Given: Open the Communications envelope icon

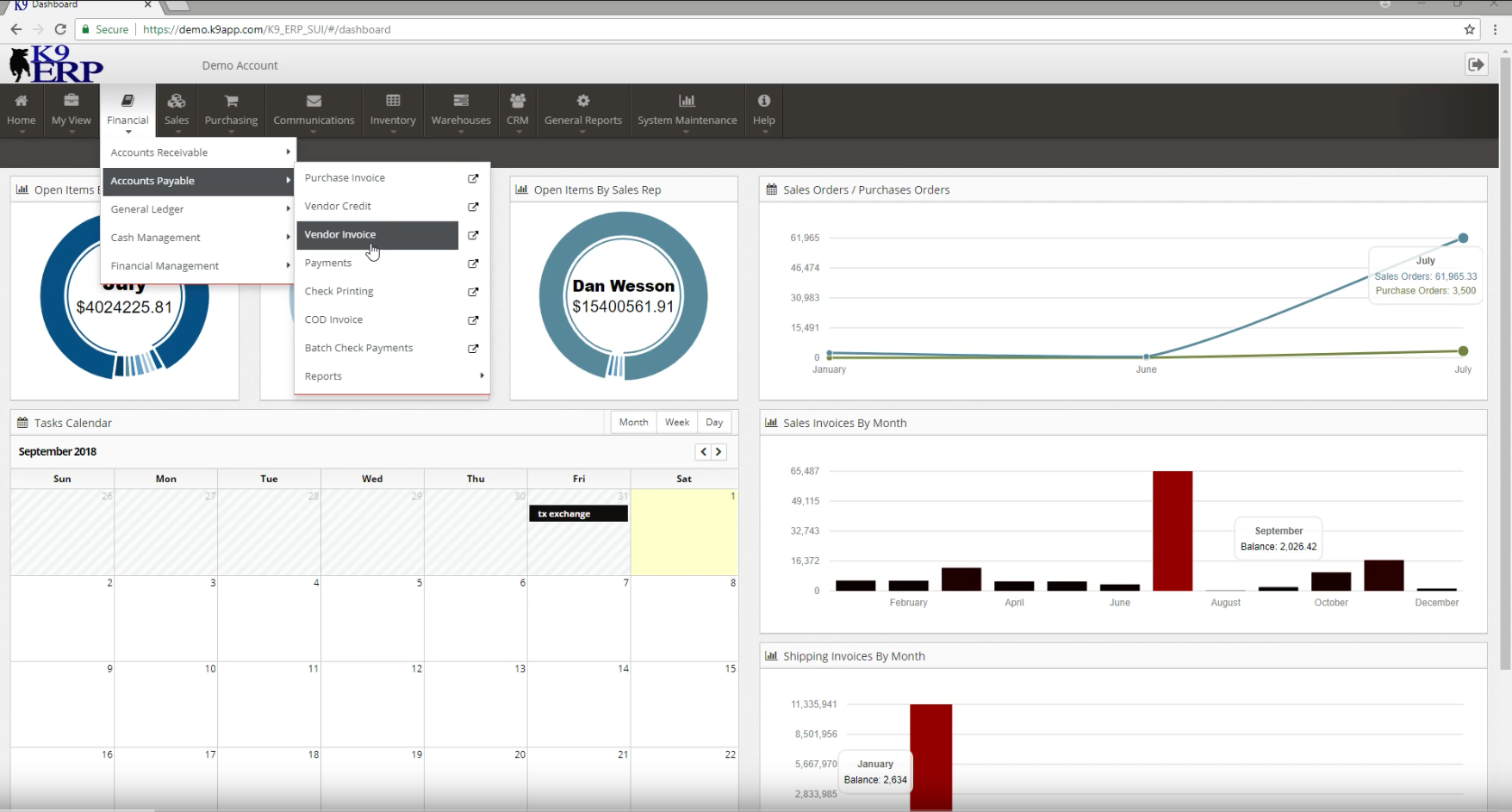Looking at the screenshot, I should [314, 101].
